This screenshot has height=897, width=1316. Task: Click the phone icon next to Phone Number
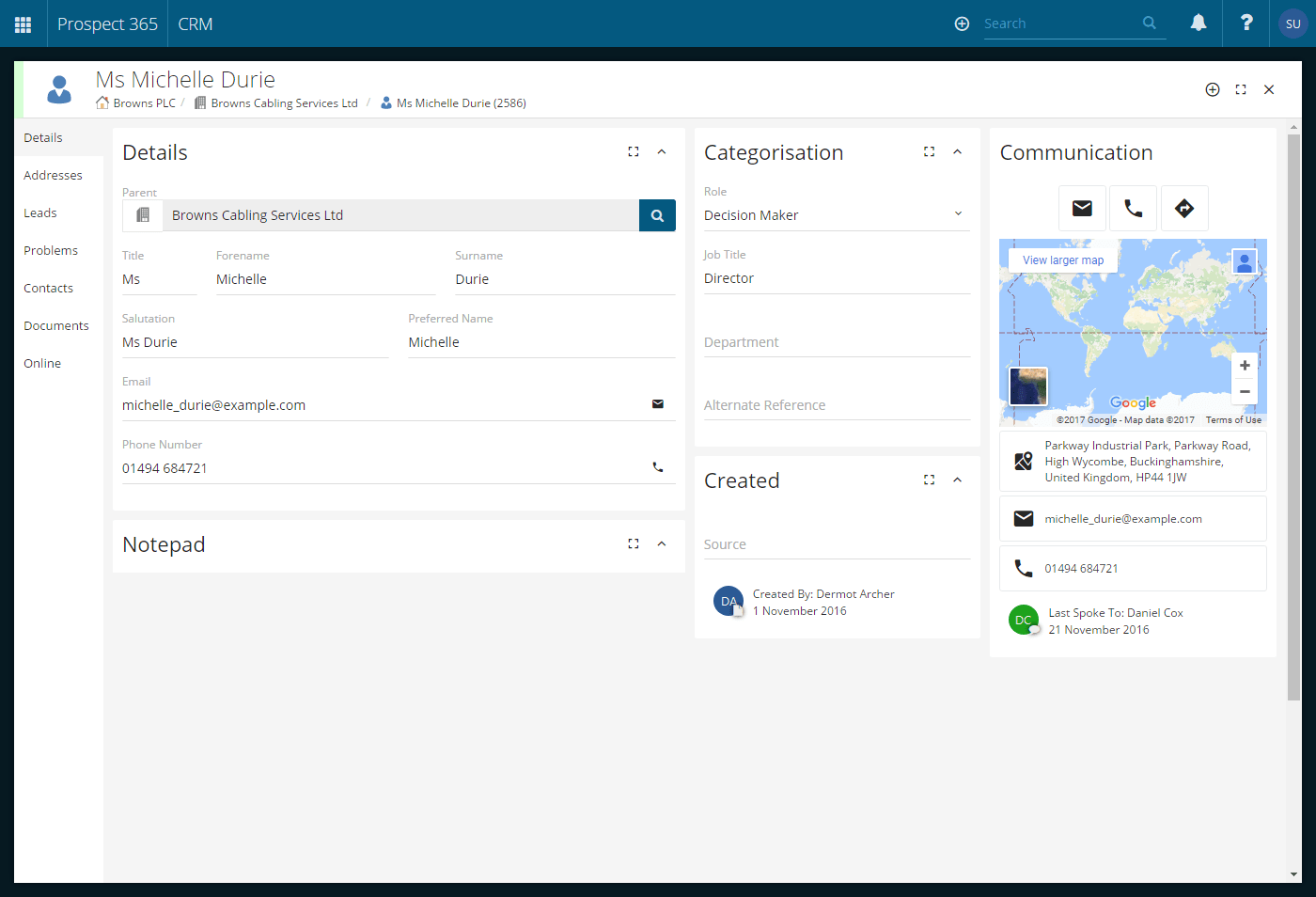click(x=657, y=466)
